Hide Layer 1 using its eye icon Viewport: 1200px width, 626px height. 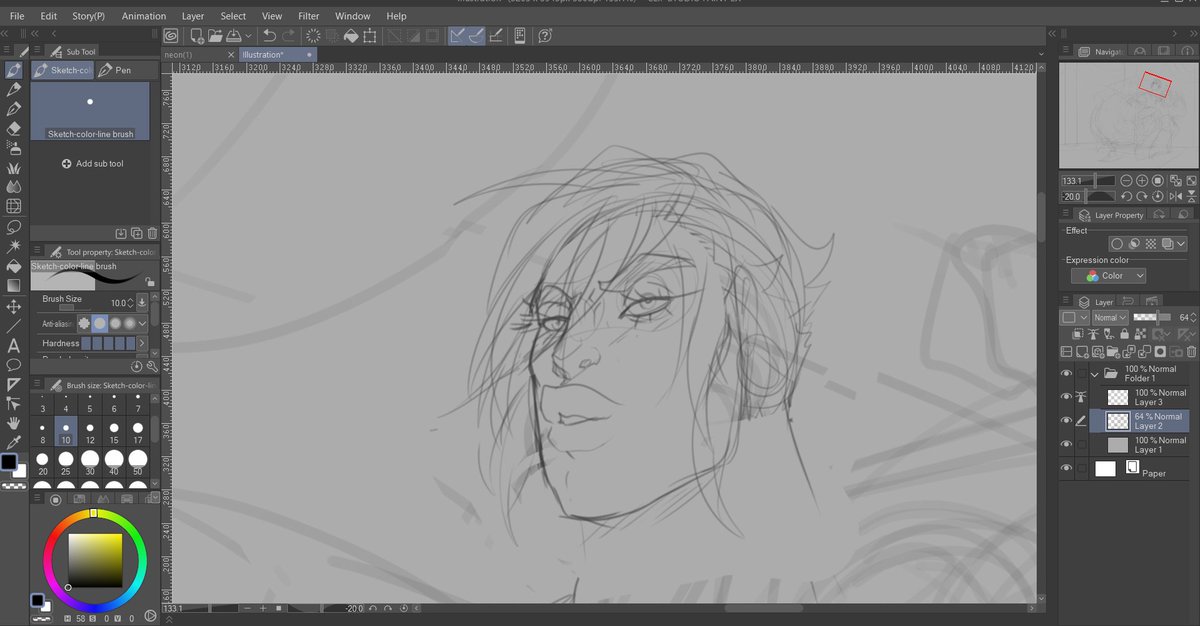tap(1066, 445)
